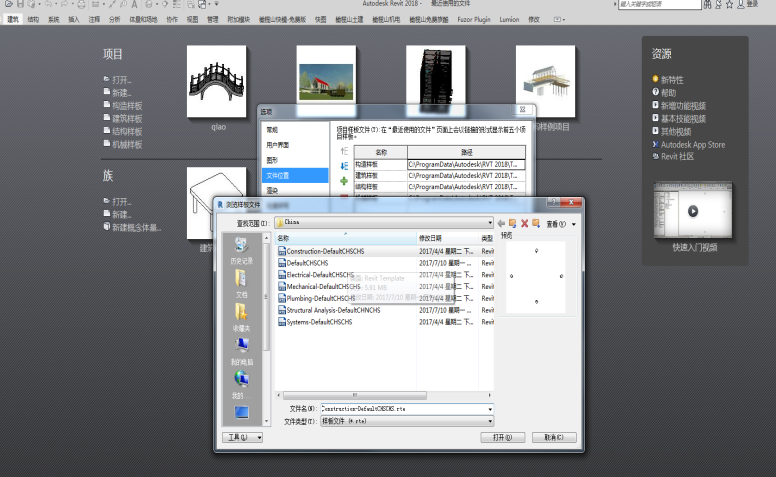Click move row up icon in options dialog
This screenshot has width=776, height=477.
(344, 151)
